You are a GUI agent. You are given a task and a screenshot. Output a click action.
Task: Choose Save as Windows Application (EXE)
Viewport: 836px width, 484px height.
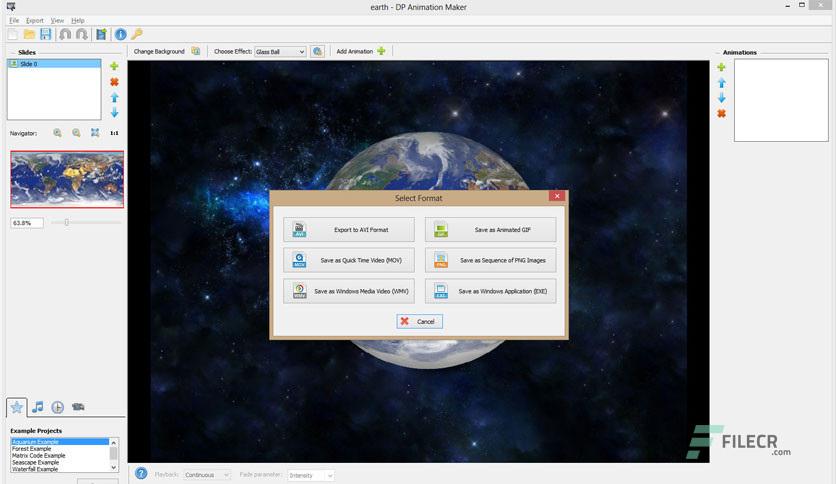(x=491, y=291)
